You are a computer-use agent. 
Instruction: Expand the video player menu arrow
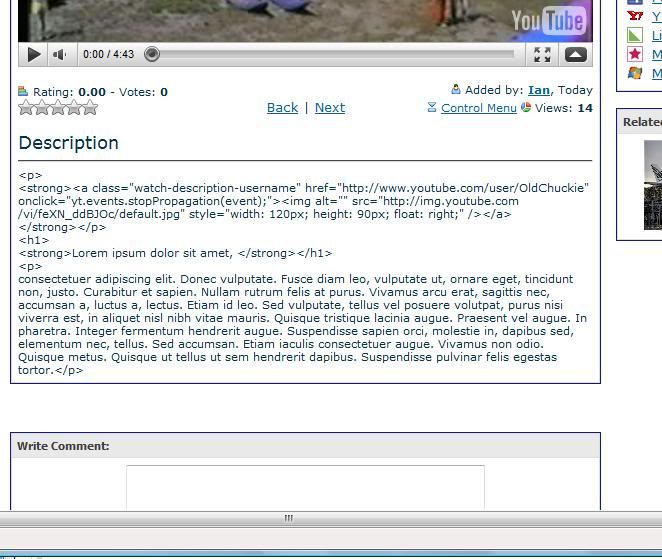tap(576, 55)
